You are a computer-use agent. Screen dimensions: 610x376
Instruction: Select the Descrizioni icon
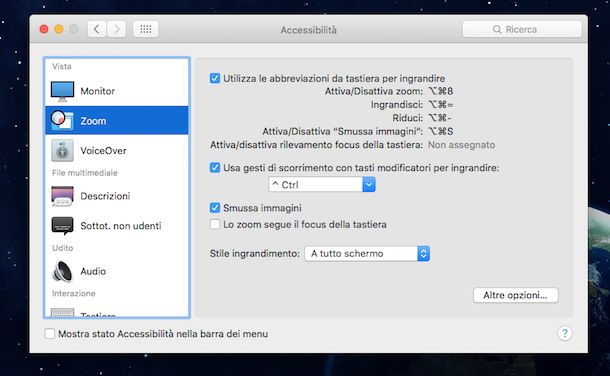pyautogui.click(x=62, y=196)
